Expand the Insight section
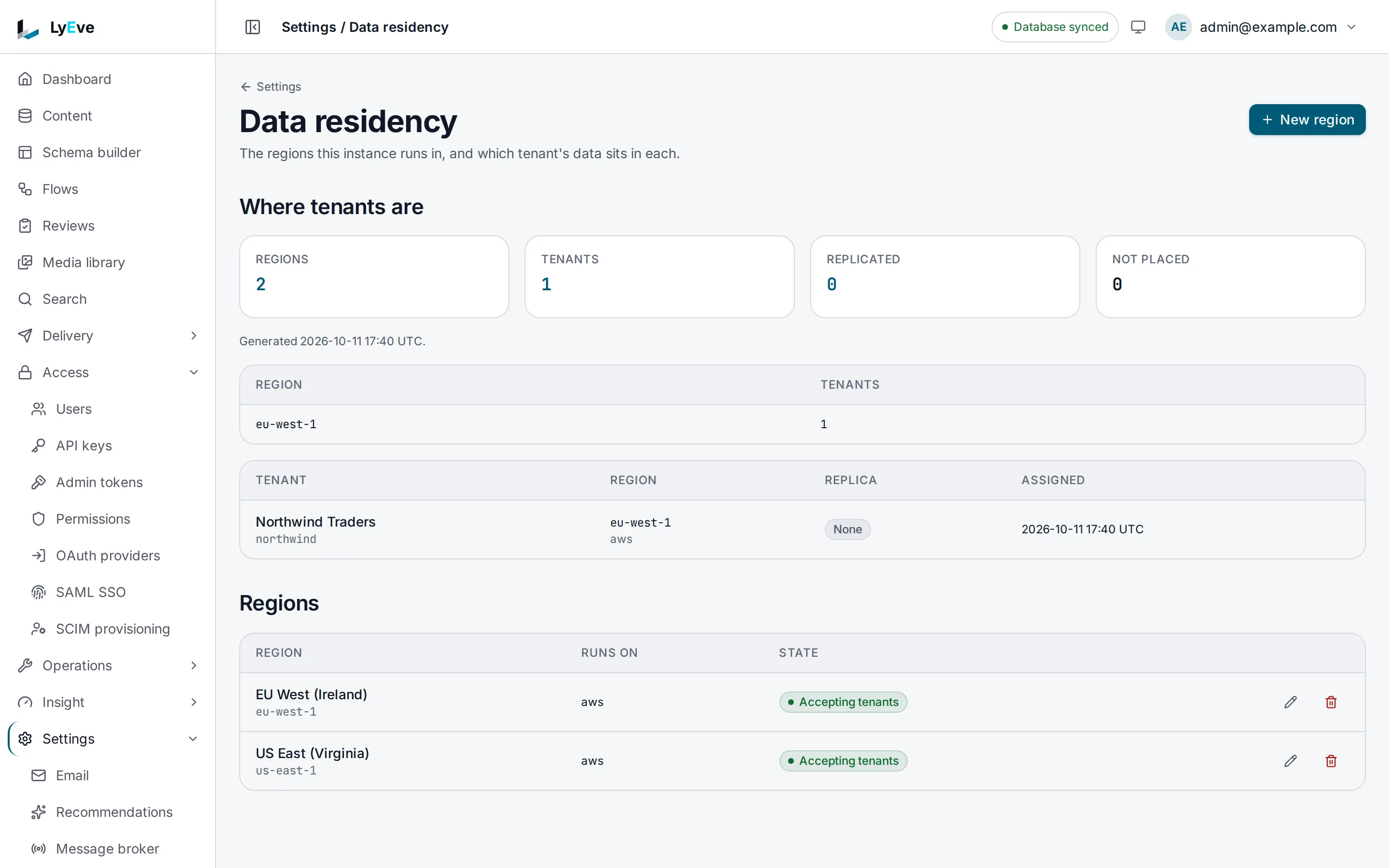The height and width of the screenshot is (868, 1389). [108, 702]
